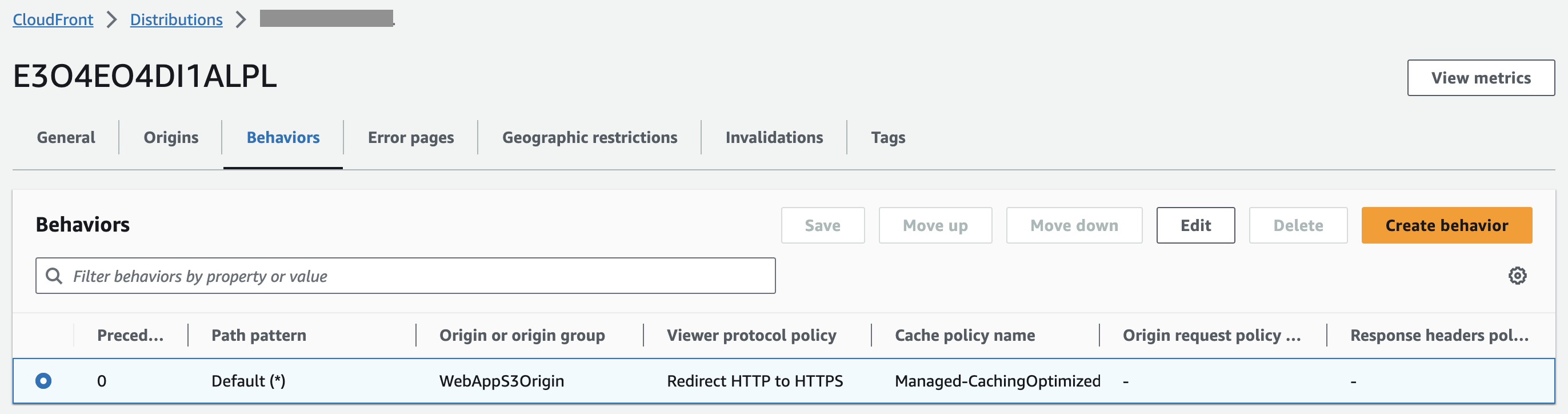Select the Behaviors tab
This screenshot has height=414, width=1568.
283,138
